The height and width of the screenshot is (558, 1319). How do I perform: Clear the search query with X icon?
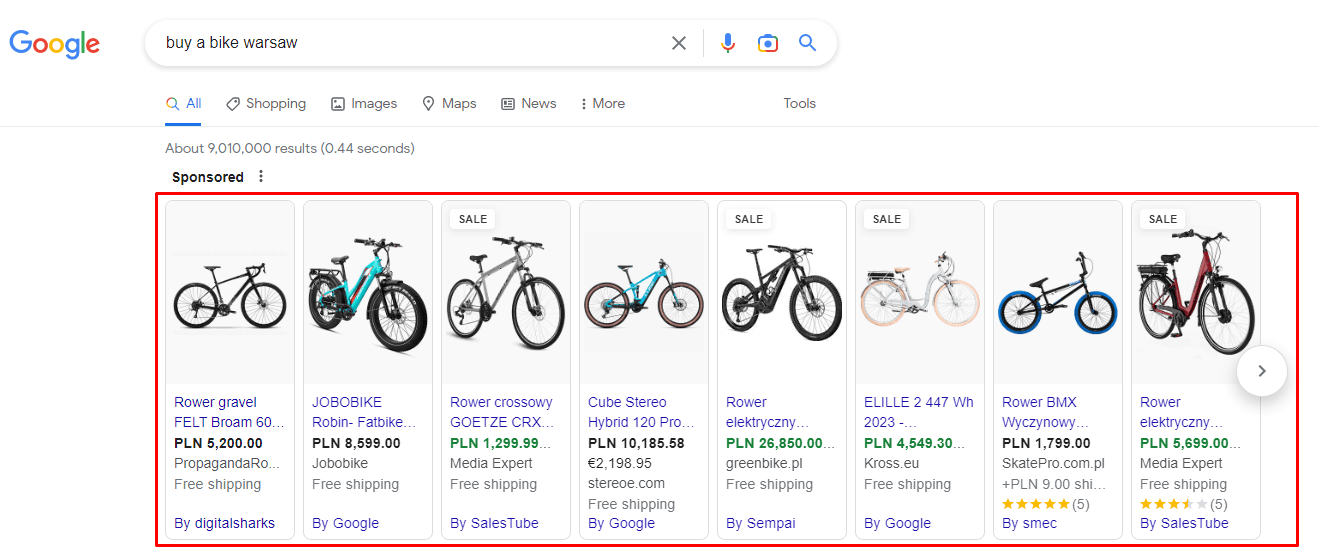679,43
